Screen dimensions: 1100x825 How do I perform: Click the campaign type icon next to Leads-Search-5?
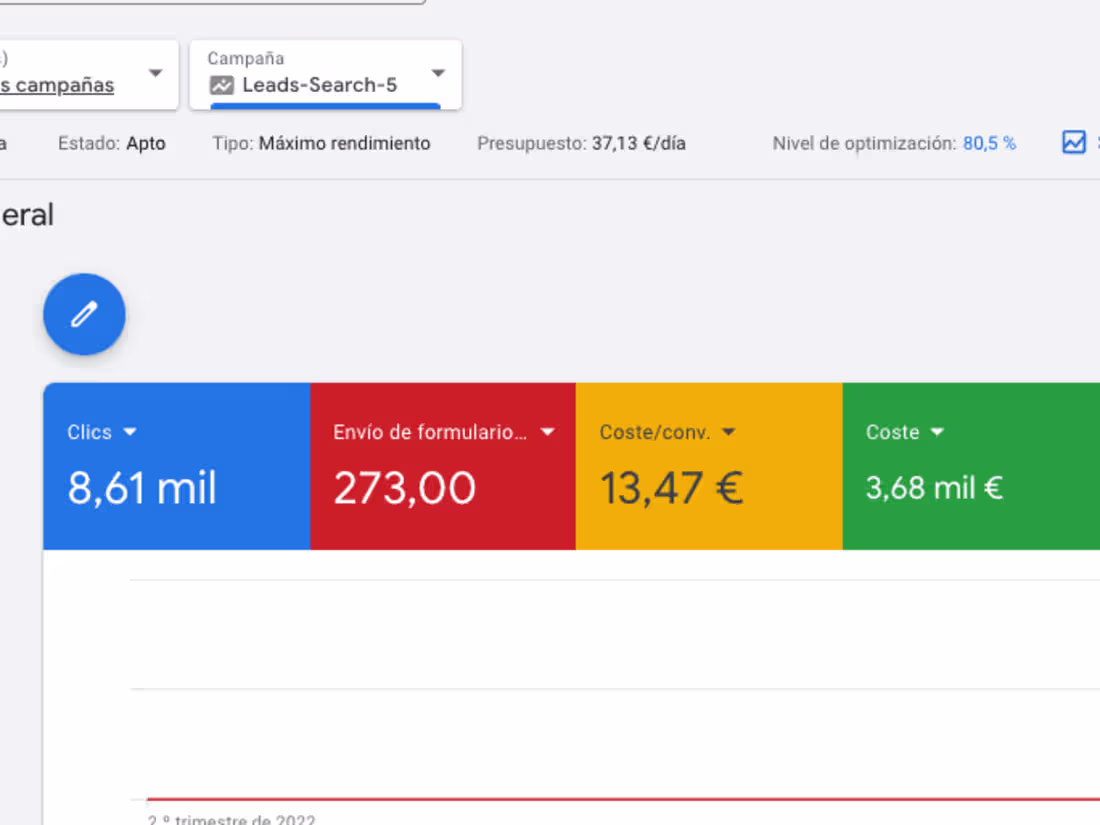tap(222, 86)
